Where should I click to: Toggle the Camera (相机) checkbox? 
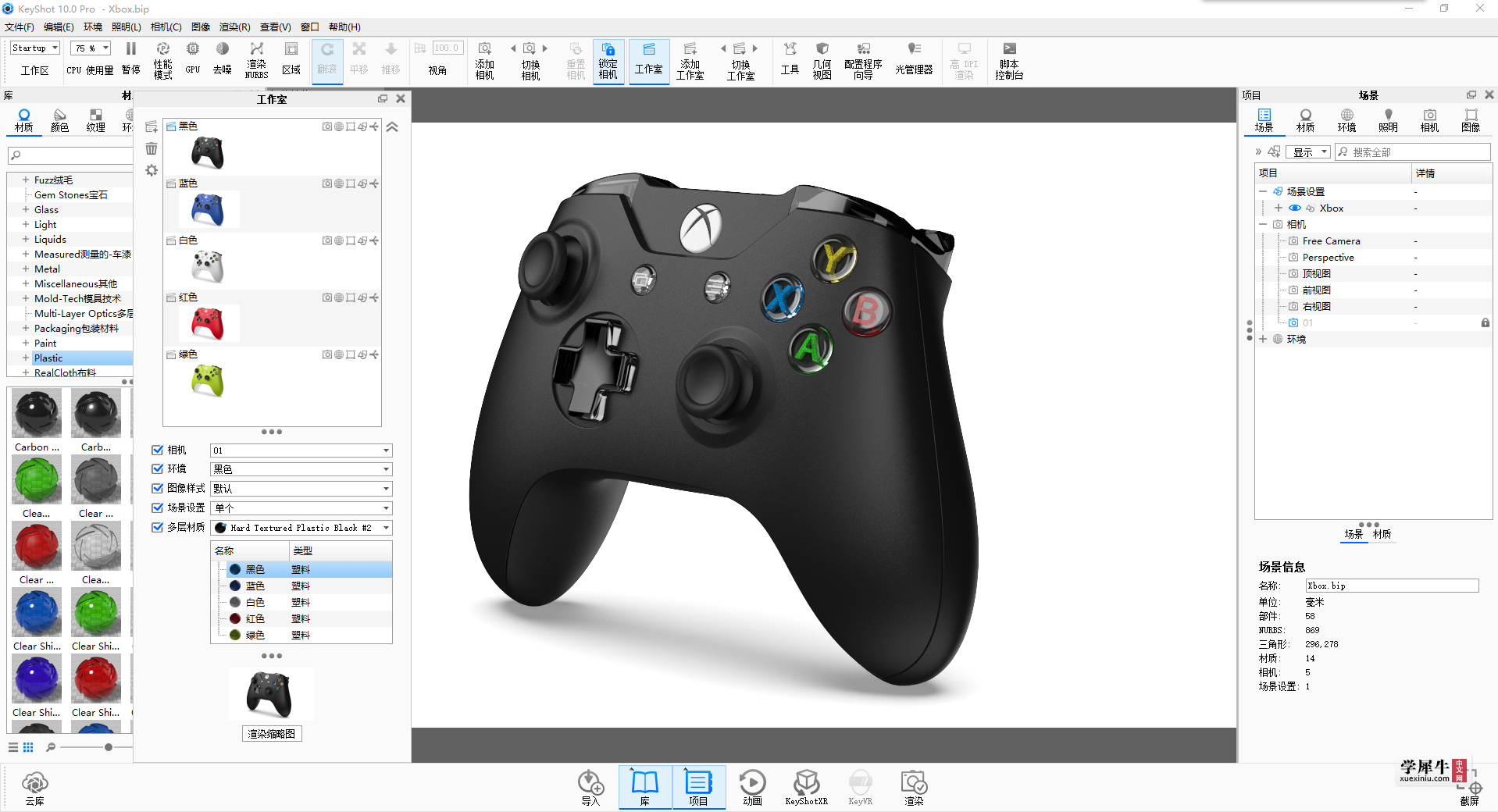click(x=157, y=450)
